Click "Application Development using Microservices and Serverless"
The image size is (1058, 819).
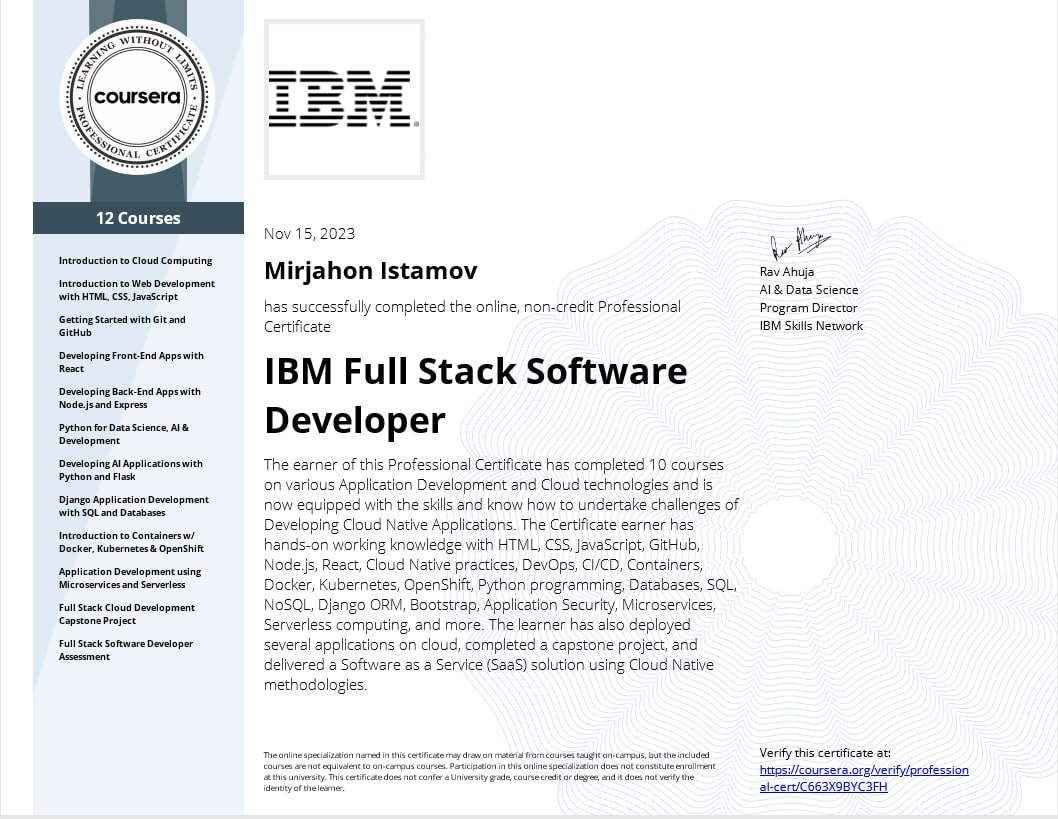pyautogui.click(x=130, y=578)
